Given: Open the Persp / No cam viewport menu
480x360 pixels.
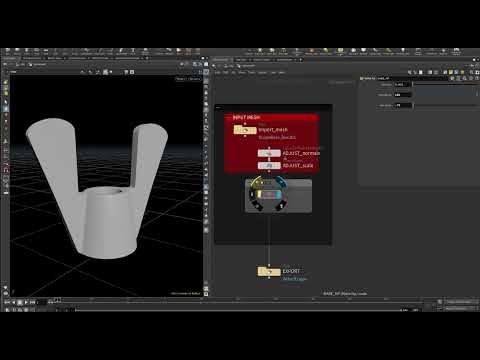Looking at the screenshot, I should point(188,79).
